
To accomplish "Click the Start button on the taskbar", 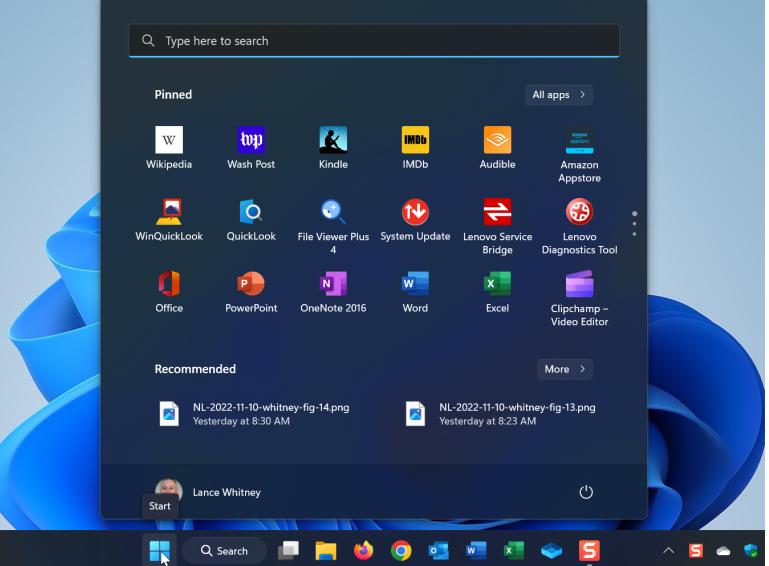I will click(159, 551).
